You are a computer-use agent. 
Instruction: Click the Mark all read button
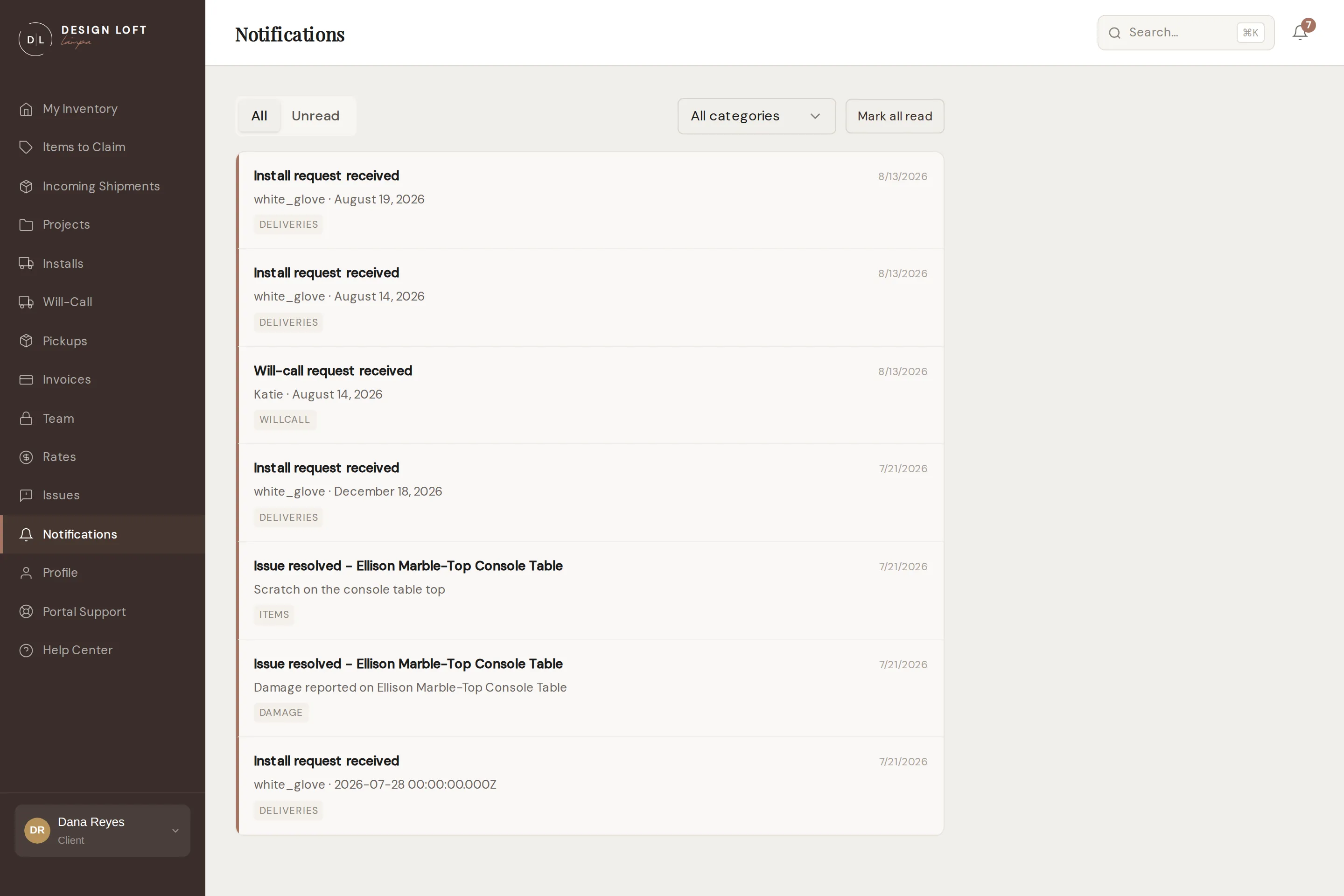(895, 116)
